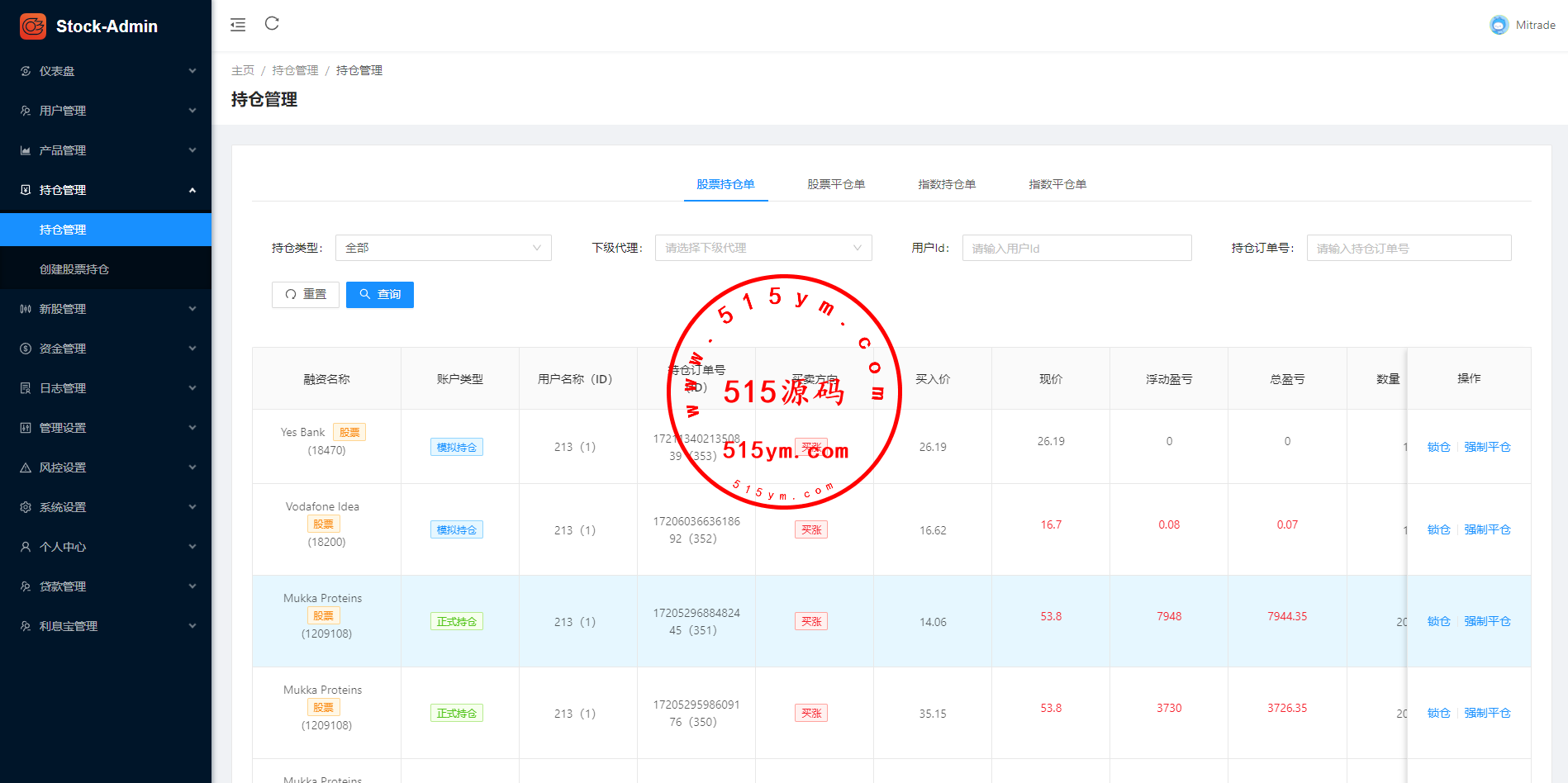Select 创建股票持仓 in the sidebar submenu
1568x783 pixels.
tap(74, 269)
